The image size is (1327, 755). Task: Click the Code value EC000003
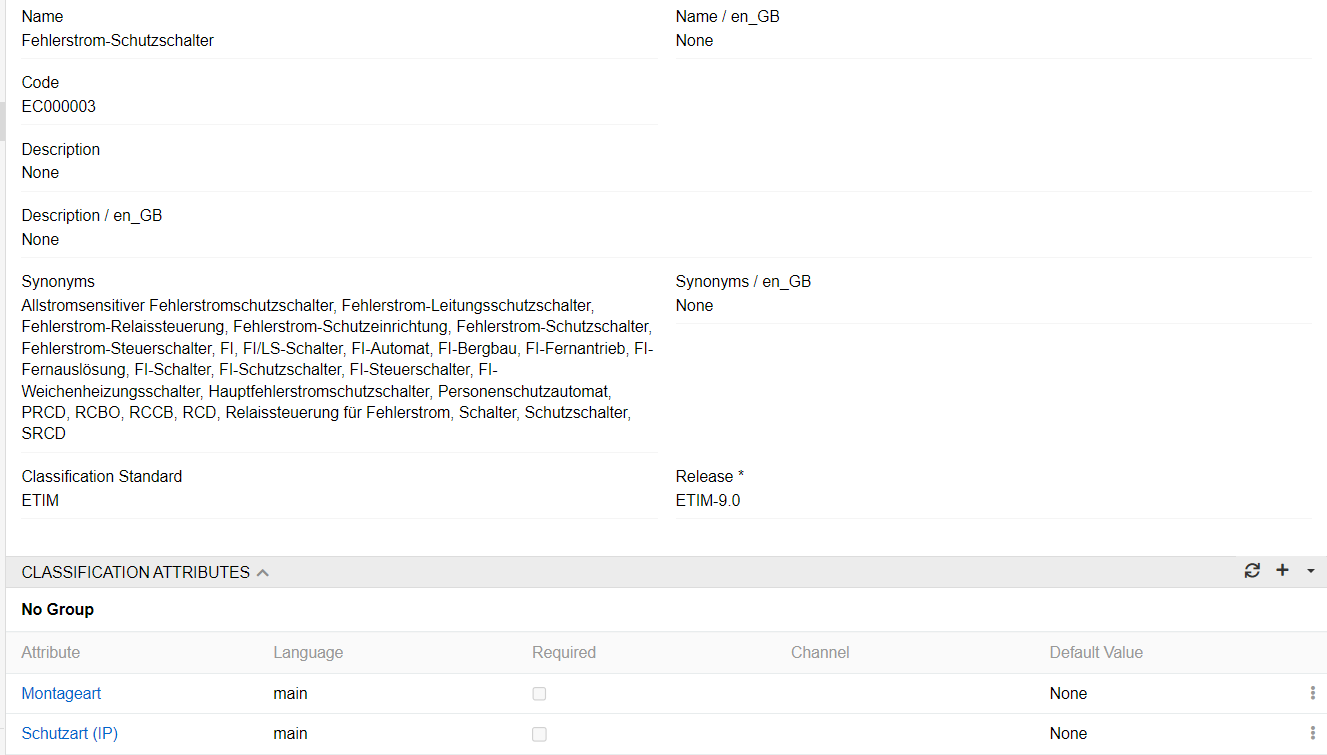point(59,106)
